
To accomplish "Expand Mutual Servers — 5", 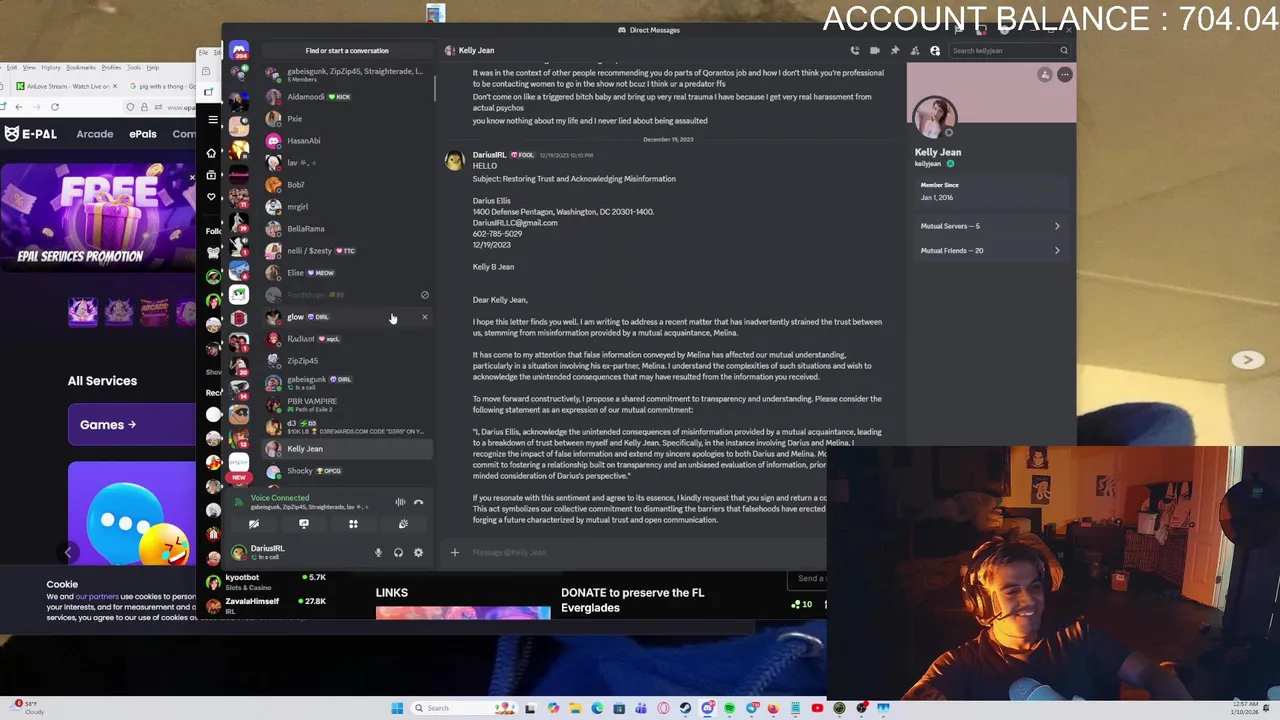I will coord(991,226).
